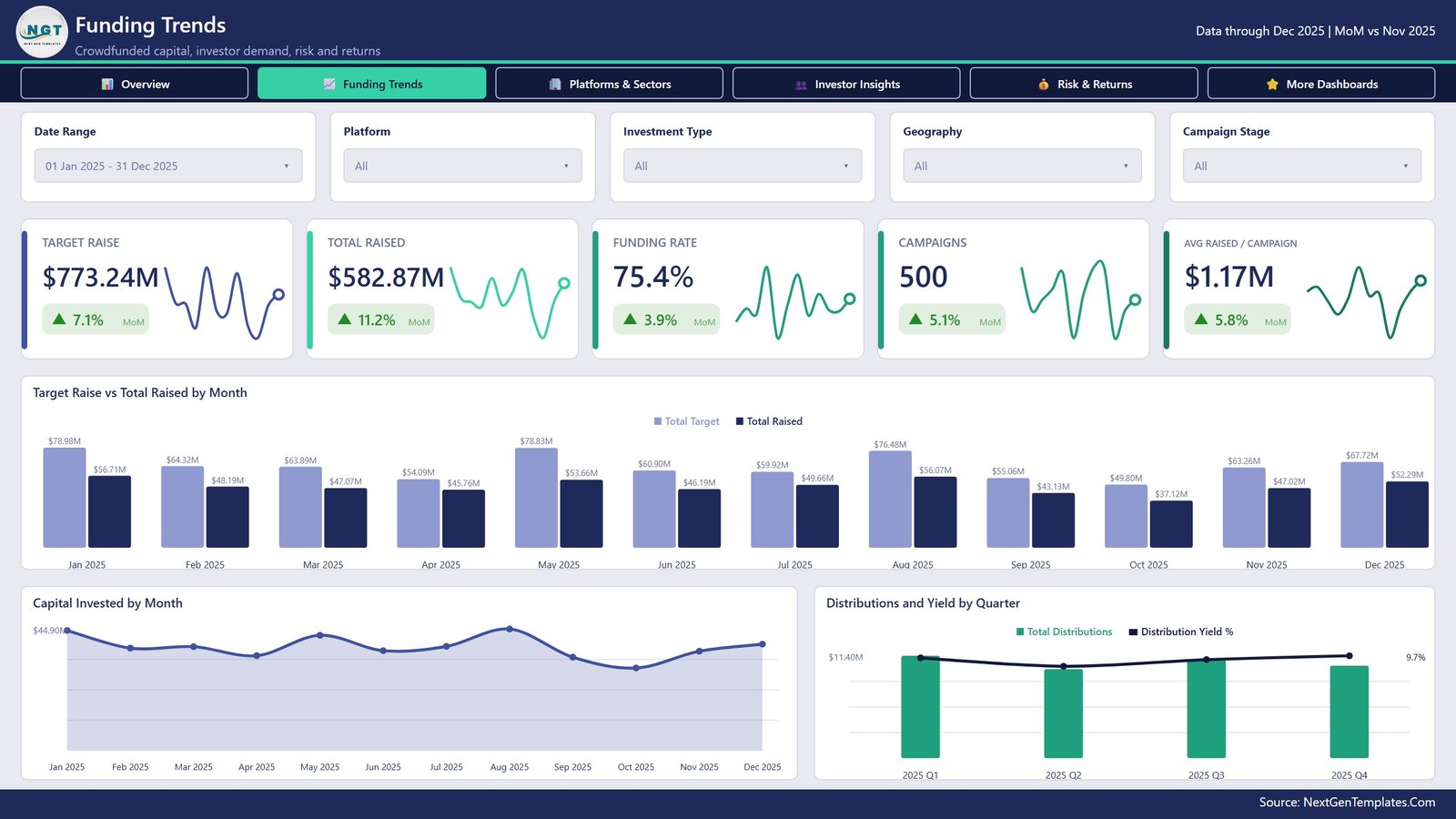
Task: Click the More Dashboards star icon
Action: pyautogui.click(x=1272, y=84)
